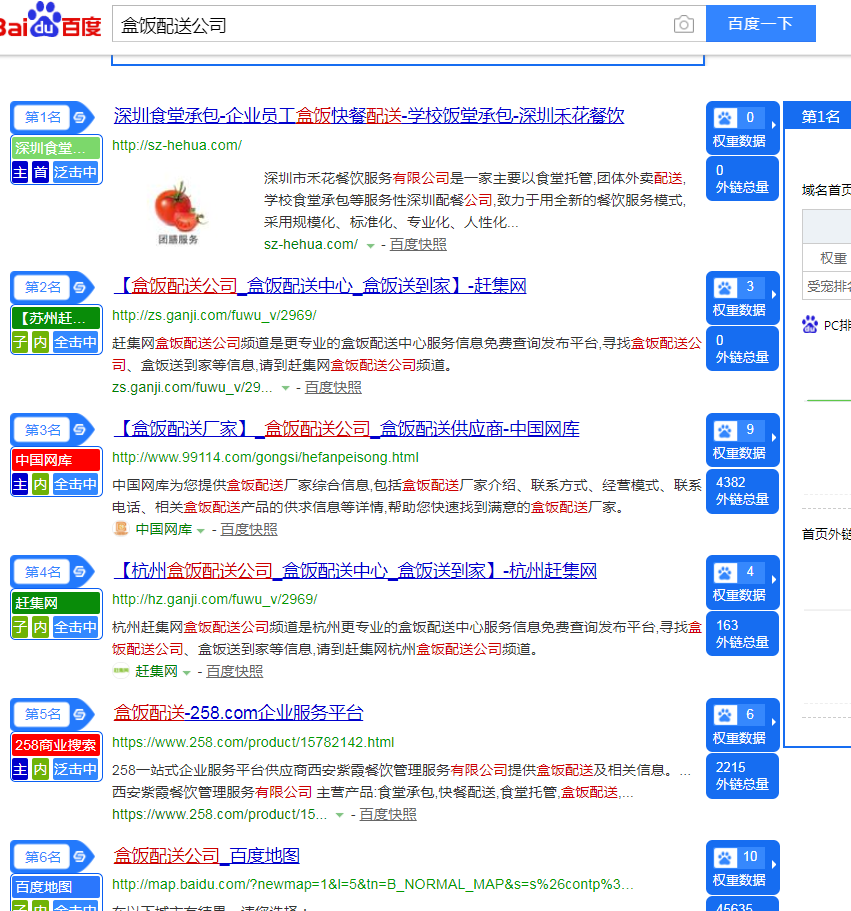Open 深圳食堂承包 result title link
The height and width of the screenshot is (911, 851).
tap(369, 116)
